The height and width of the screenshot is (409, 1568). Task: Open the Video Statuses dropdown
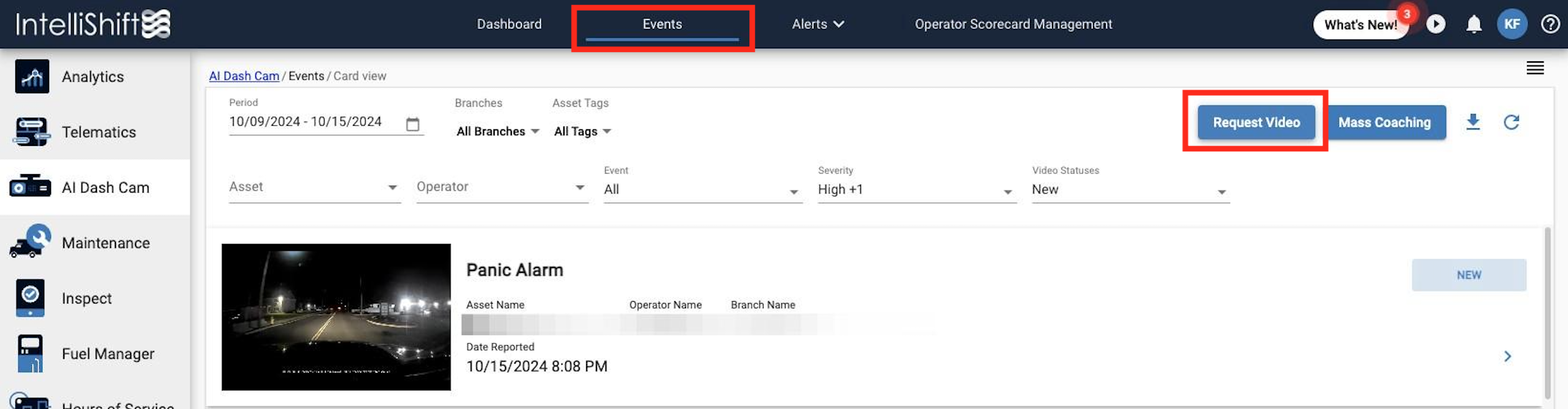[1130, 189]
